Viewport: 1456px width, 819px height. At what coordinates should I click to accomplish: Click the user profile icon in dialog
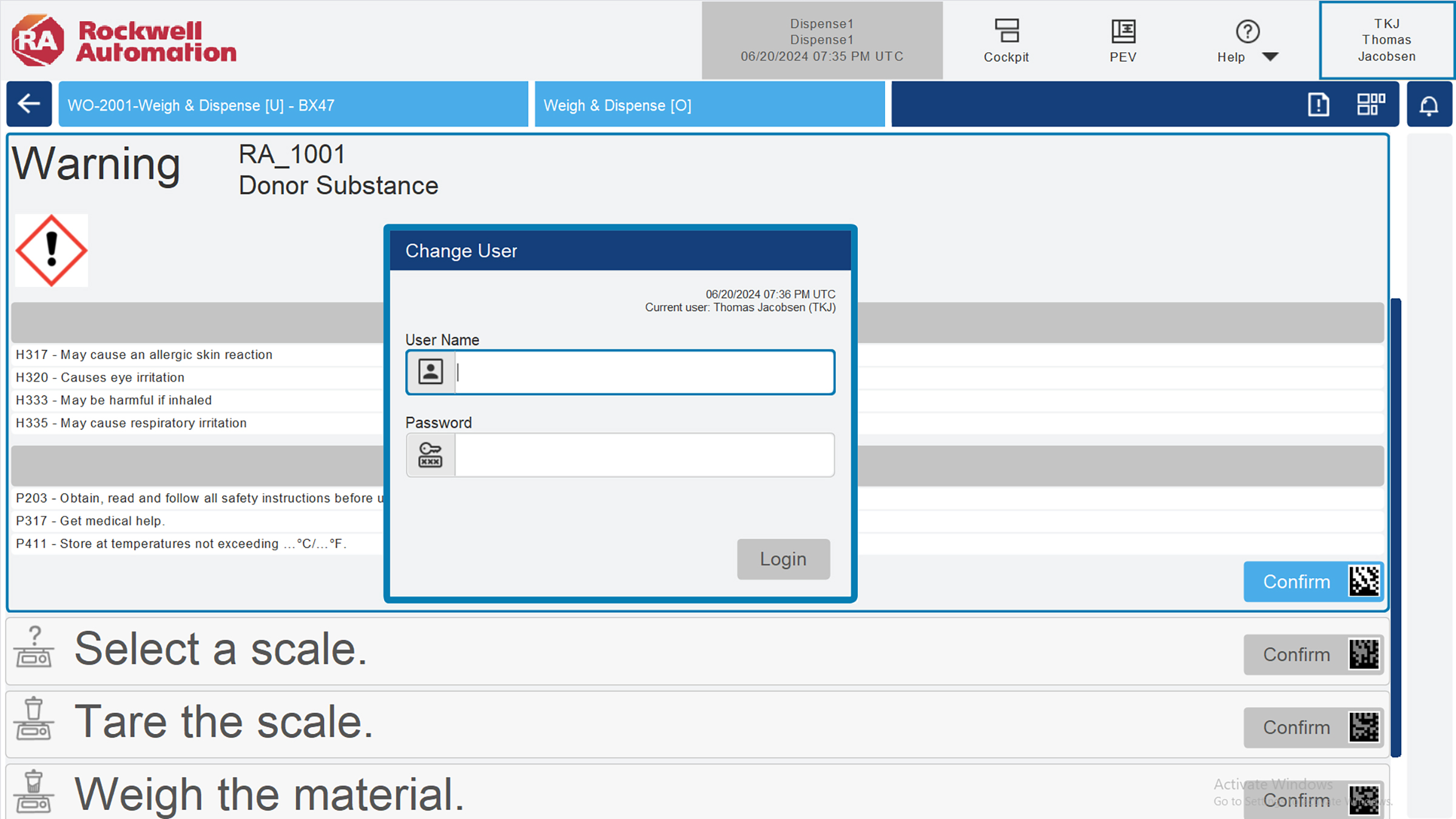pos(430,372)
